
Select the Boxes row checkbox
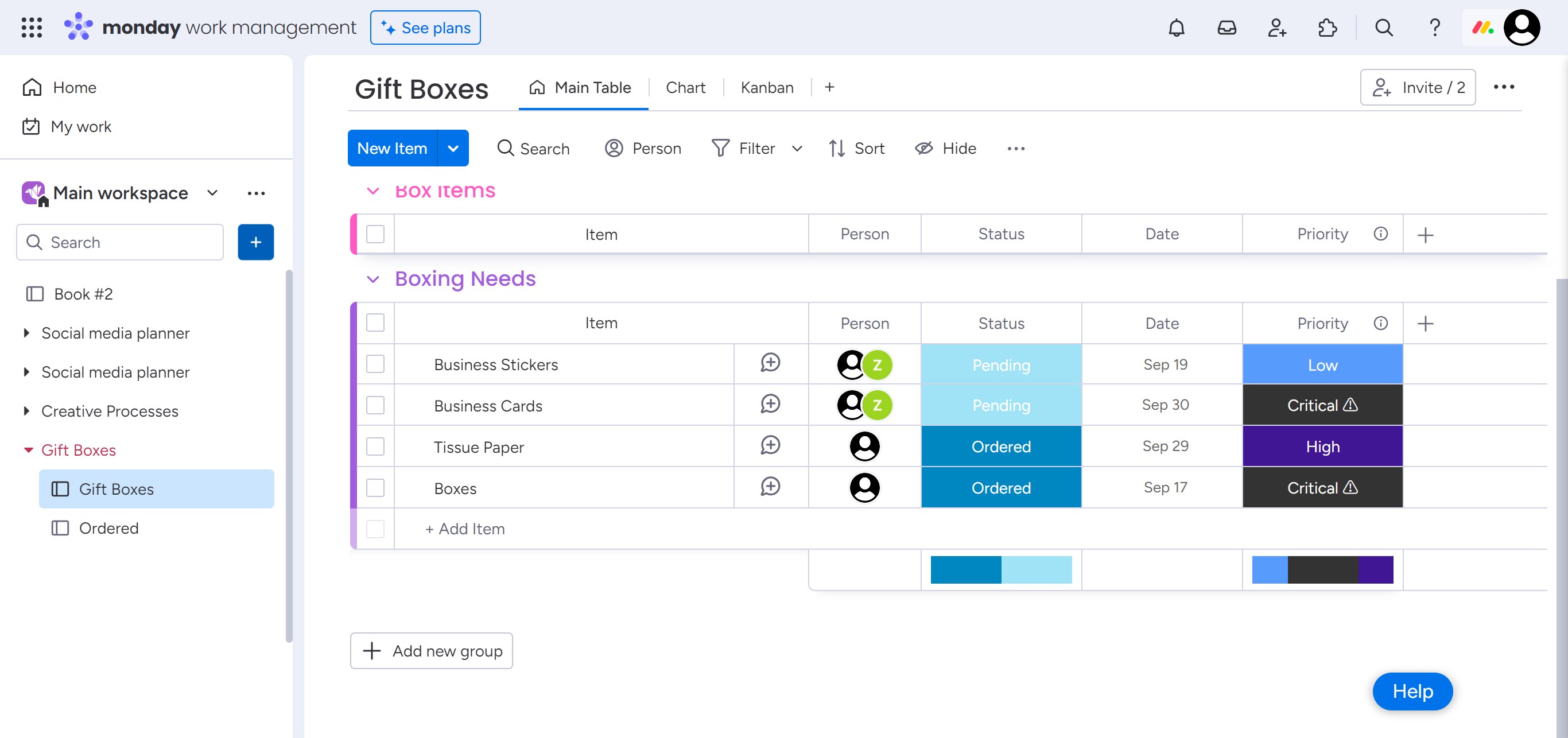[x=375, y=488]
